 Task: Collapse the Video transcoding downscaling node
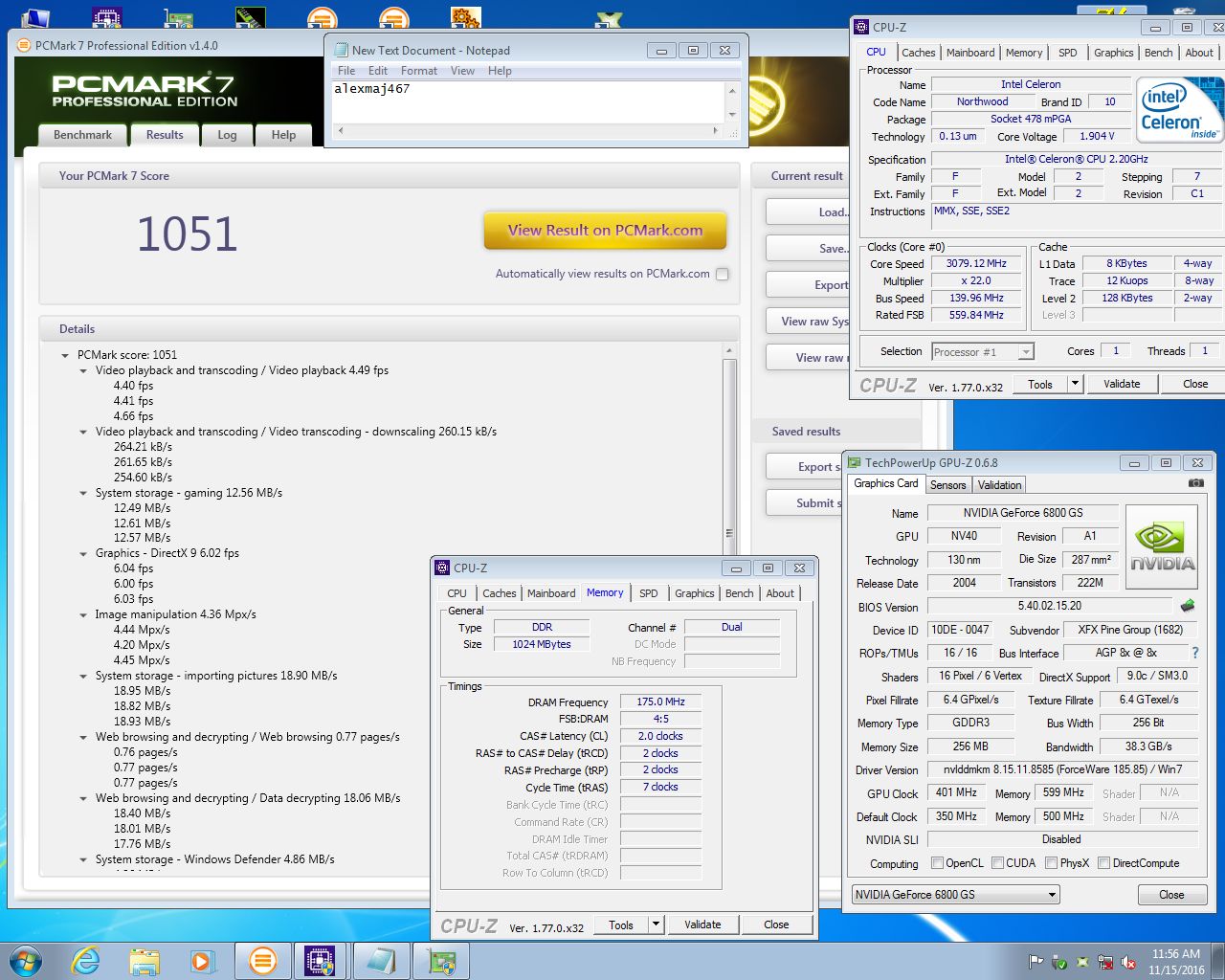83,432
